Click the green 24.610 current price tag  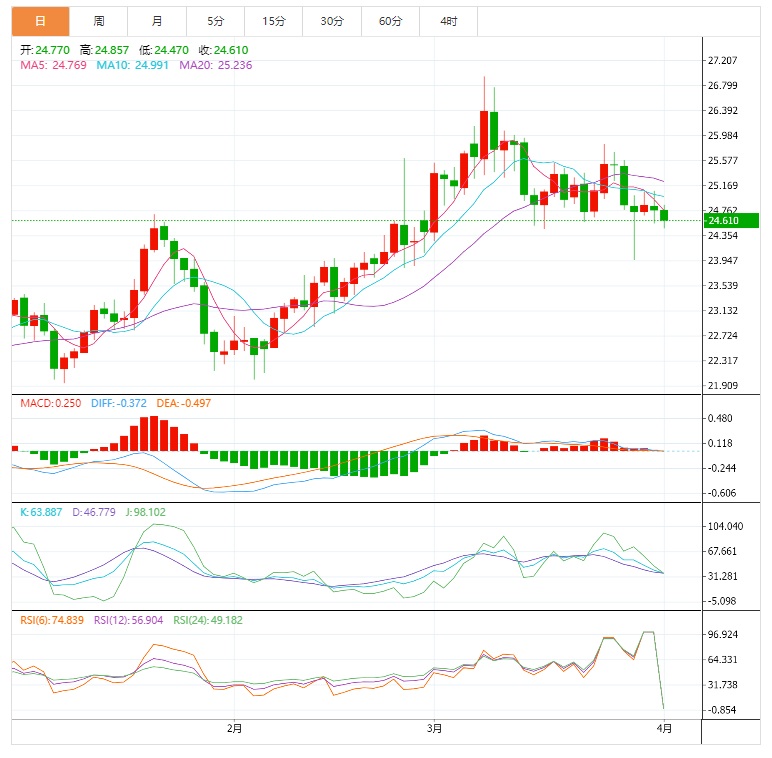coord(722,220)
